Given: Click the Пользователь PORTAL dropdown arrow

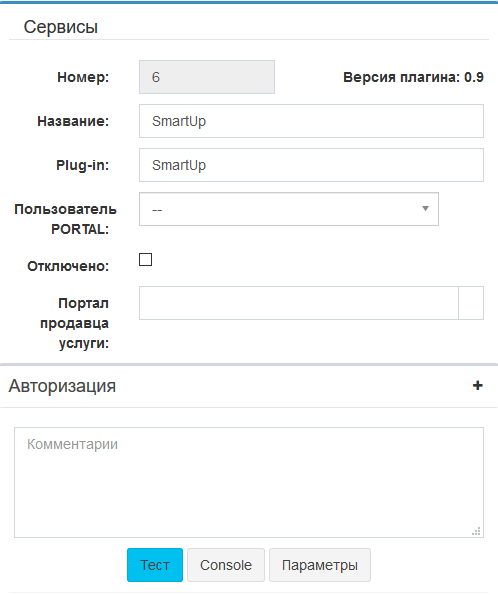Looking at the screenshot, I should pos(426,208).
